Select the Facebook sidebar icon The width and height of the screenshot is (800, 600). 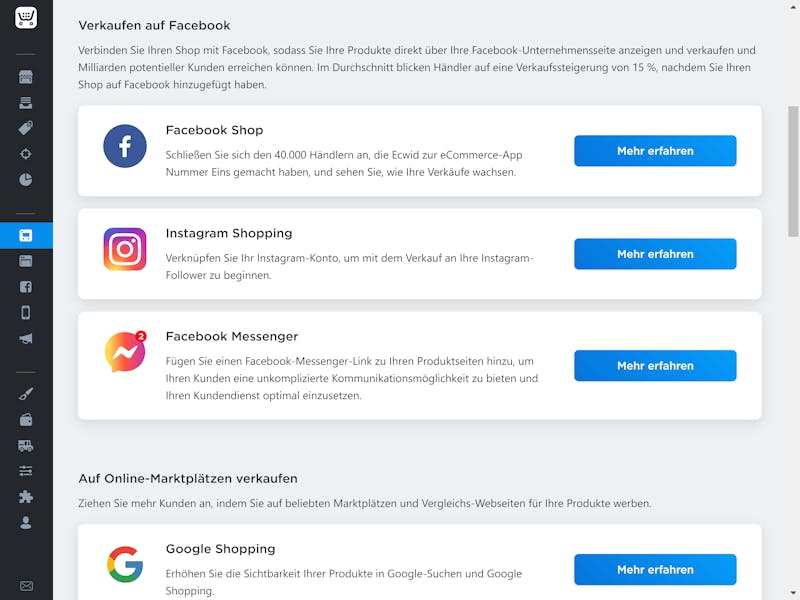click(26, 287)
